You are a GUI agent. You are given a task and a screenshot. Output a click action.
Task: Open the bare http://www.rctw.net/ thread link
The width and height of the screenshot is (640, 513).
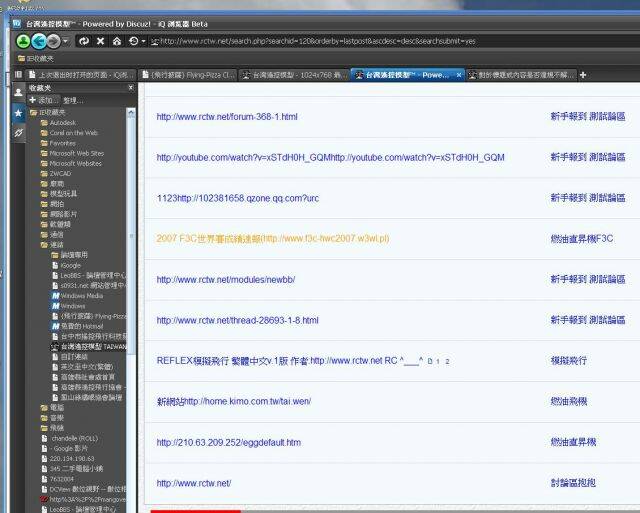[x=194, y=483]
